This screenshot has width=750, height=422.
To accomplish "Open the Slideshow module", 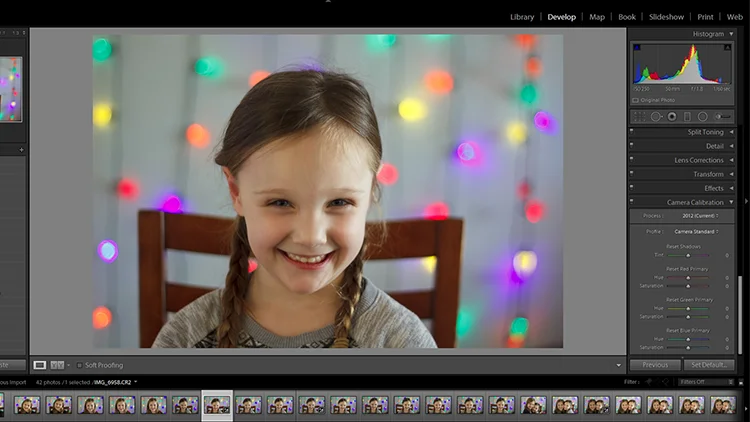I will [666, 17].
